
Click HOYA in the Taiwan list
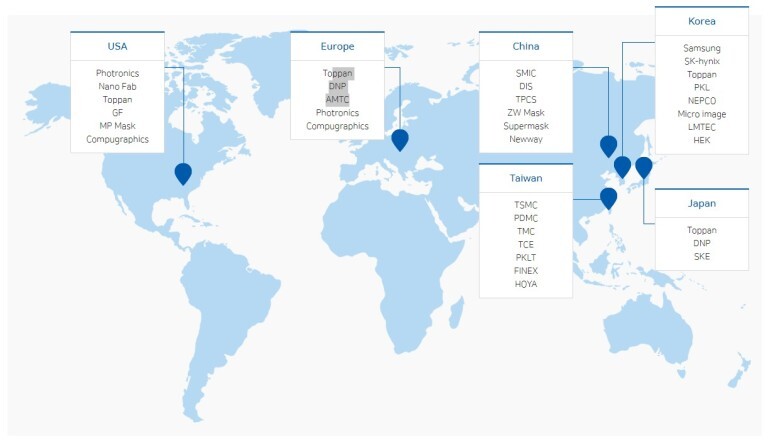(526, 284)
